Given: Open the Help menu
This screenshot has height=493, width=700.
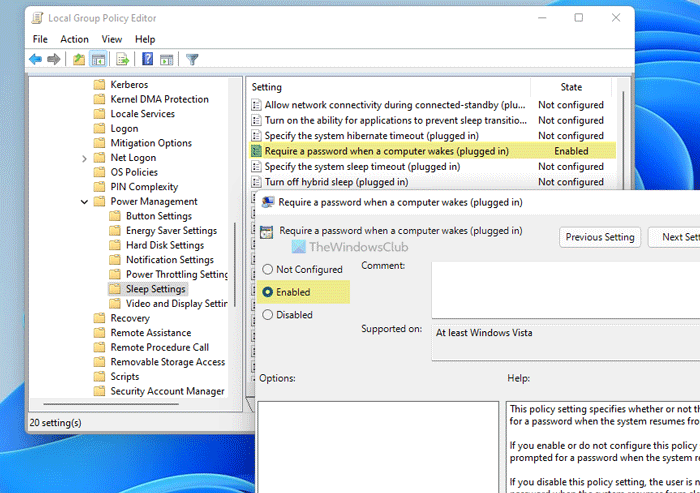Looking at the screenshot, I should coord(145,39).
